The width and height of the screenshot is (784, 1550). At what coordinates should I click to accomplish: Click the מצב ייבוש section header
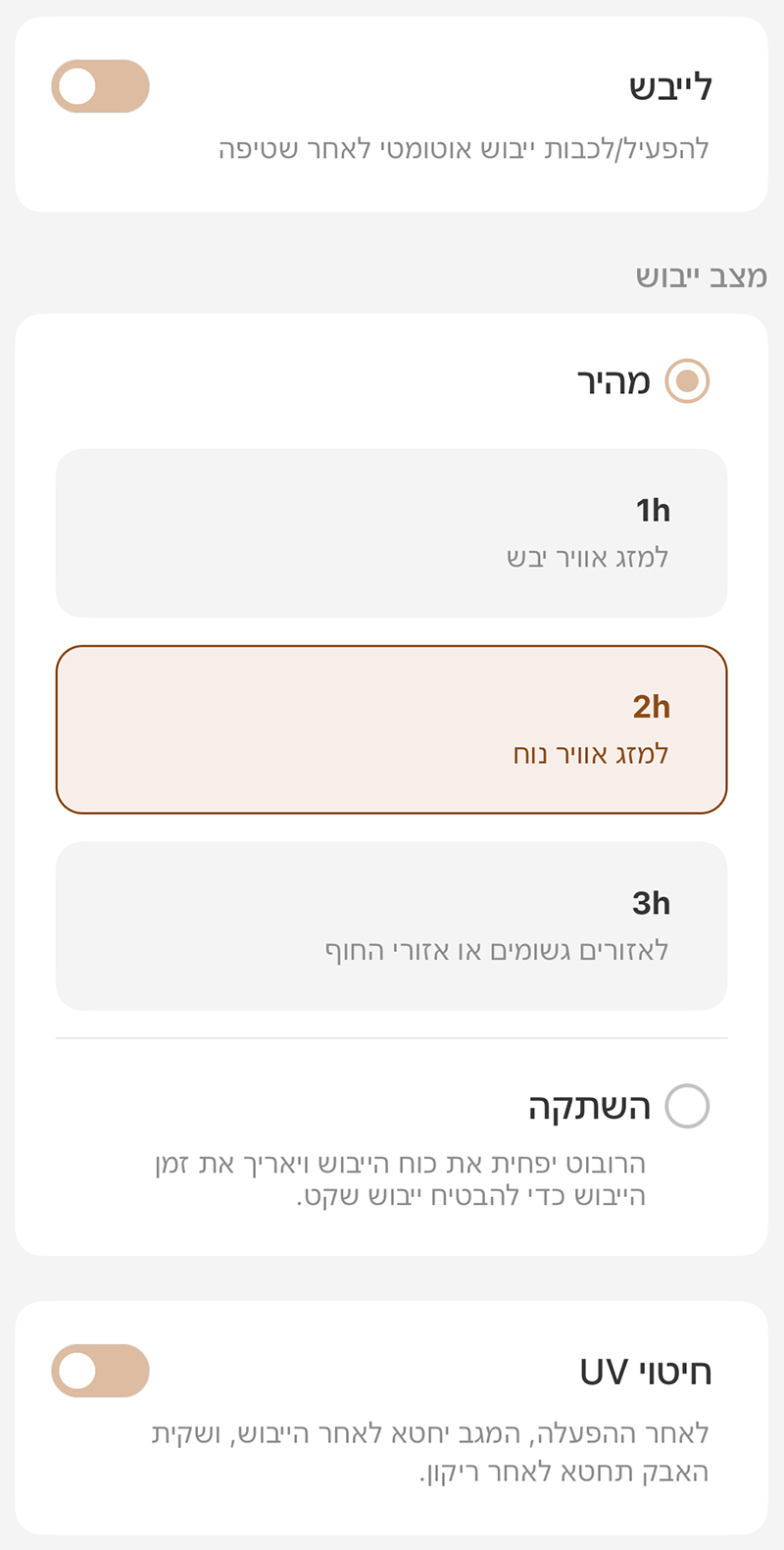(x=701, y=276)
